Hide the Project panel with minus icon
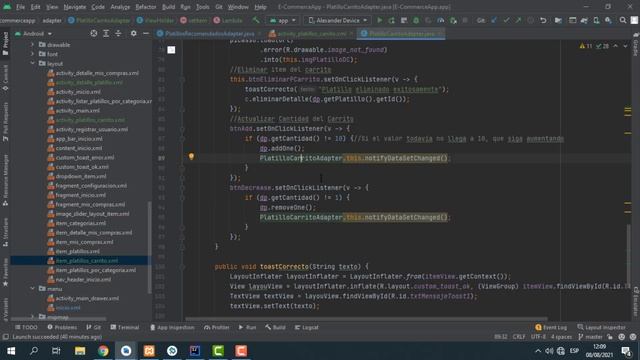Image resolution: width=640 pixels, height=360 pixels. point(146,33)
